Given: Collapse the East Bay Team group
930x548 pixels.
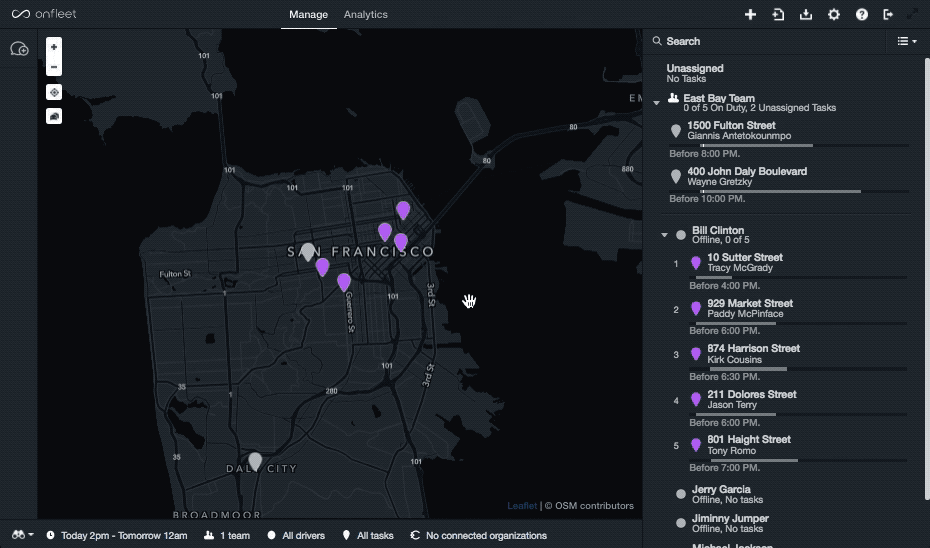Looking at the screenshot, I should (x=657, y=103).
